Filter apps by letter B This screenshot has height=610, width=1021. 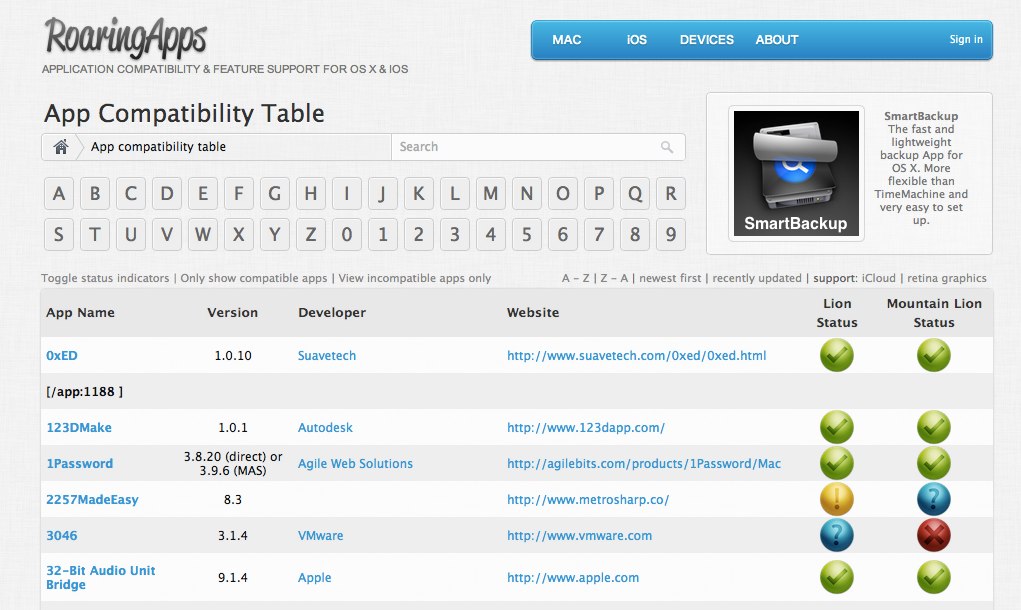click(95, 193)
